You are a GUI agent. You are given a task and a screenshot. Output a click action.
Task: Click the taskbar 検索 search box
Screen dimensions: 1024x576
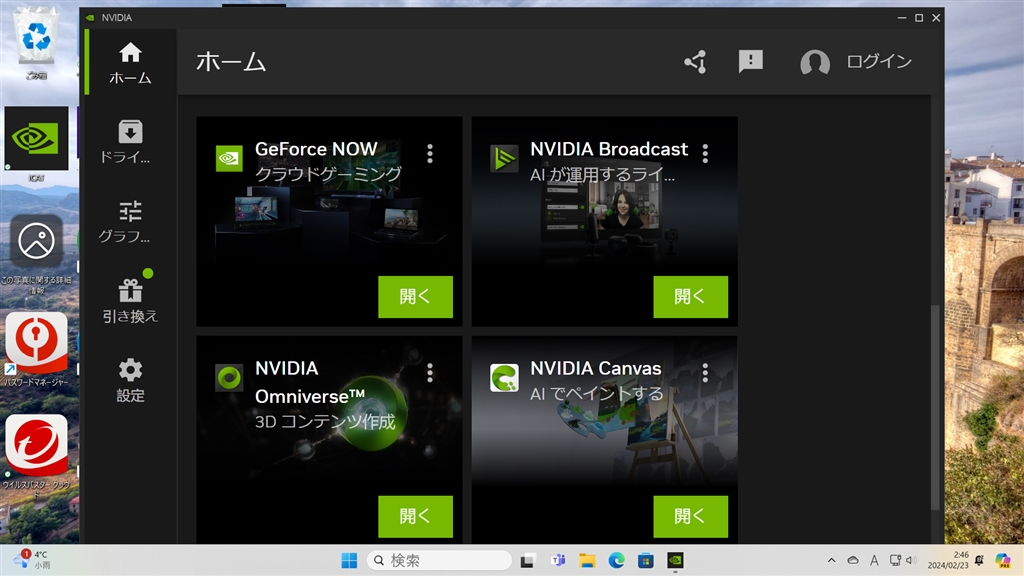[439, 560]
